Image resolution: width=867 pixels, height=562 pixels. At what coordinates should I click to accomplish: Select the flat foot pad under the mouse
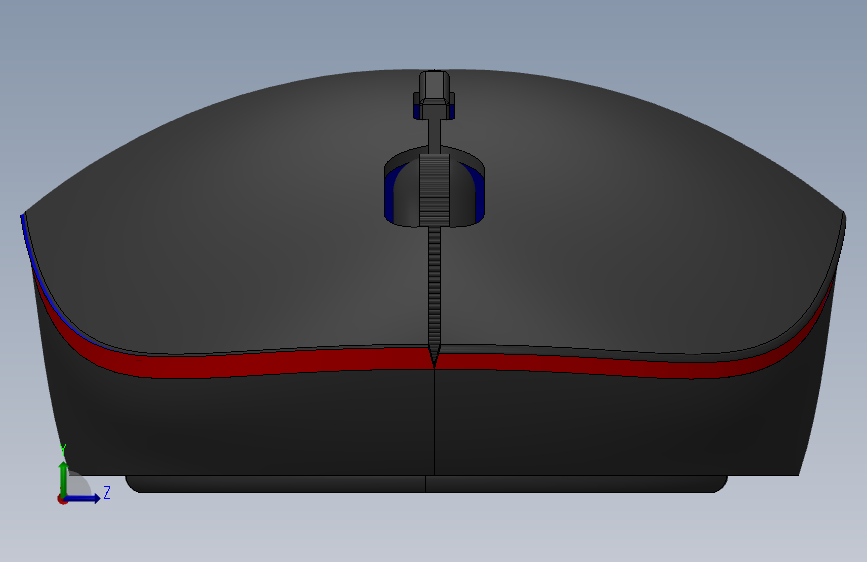[x=426, y=484]
